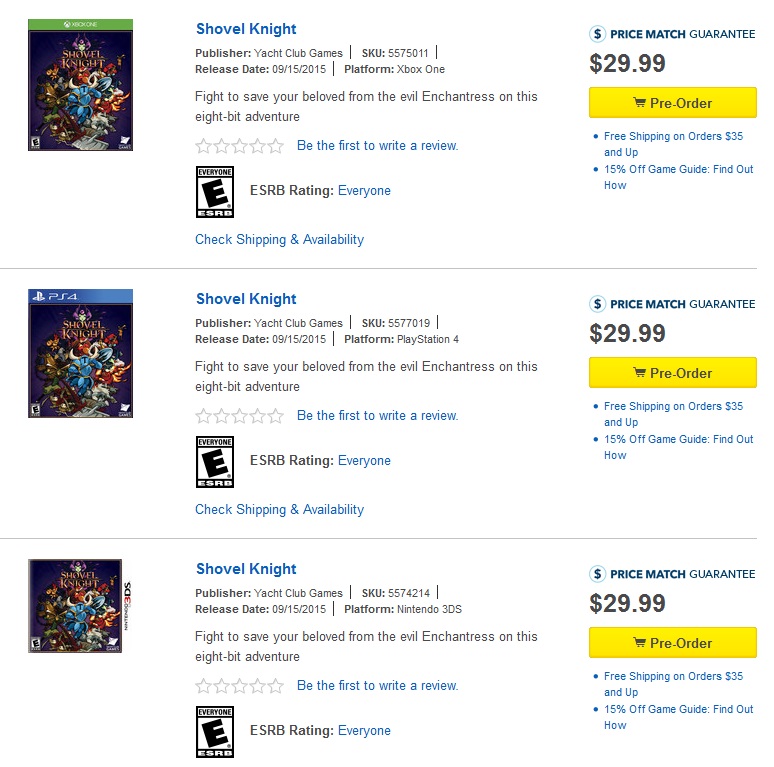This screenshot has height=767, width=774.
Task: Check Shipping & Availability for Xbox One version
Action: (279, 239)
